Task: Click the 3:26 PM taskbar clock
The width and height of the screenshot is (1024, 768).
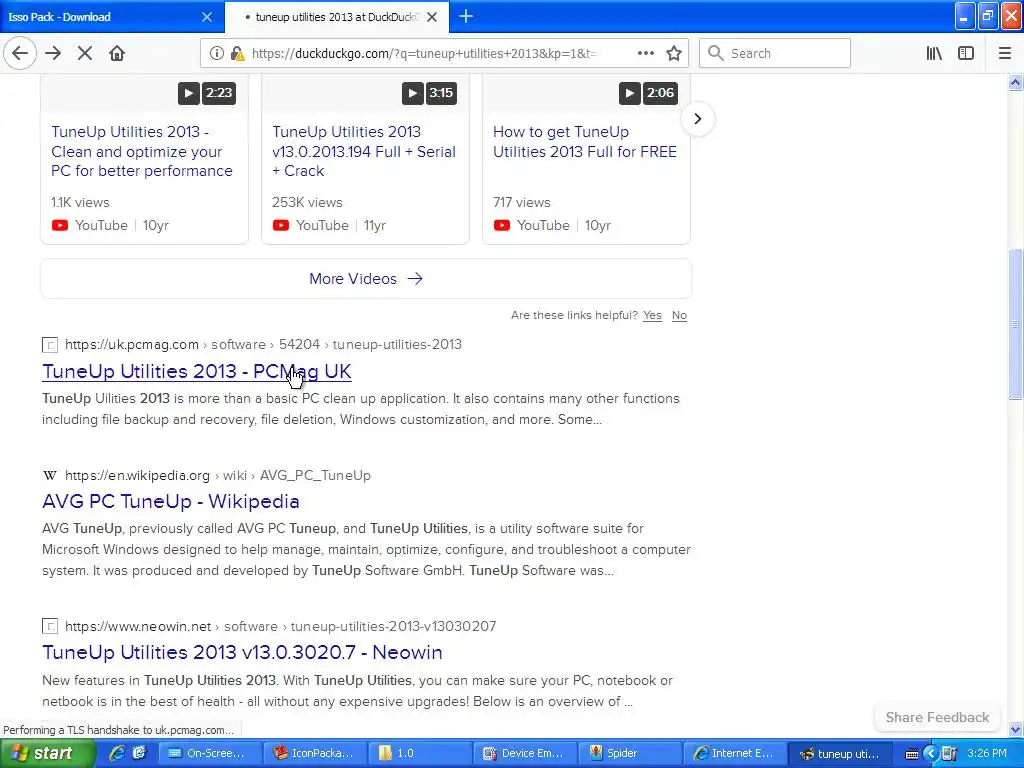Action: [987, 753]
